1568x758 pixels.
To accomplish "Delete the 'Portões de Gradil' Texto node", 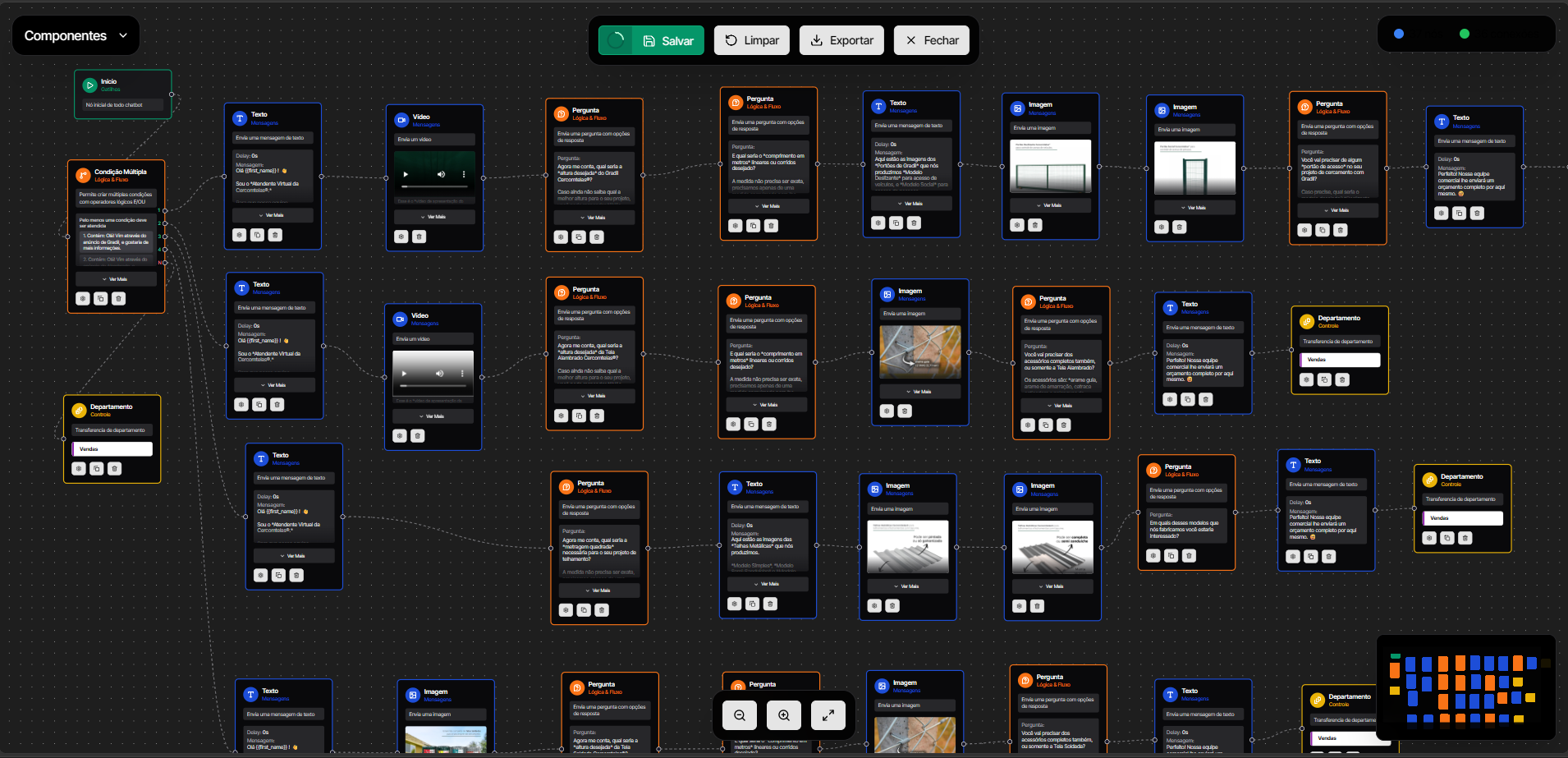I will pyautogui.click(x=915, y=223).
